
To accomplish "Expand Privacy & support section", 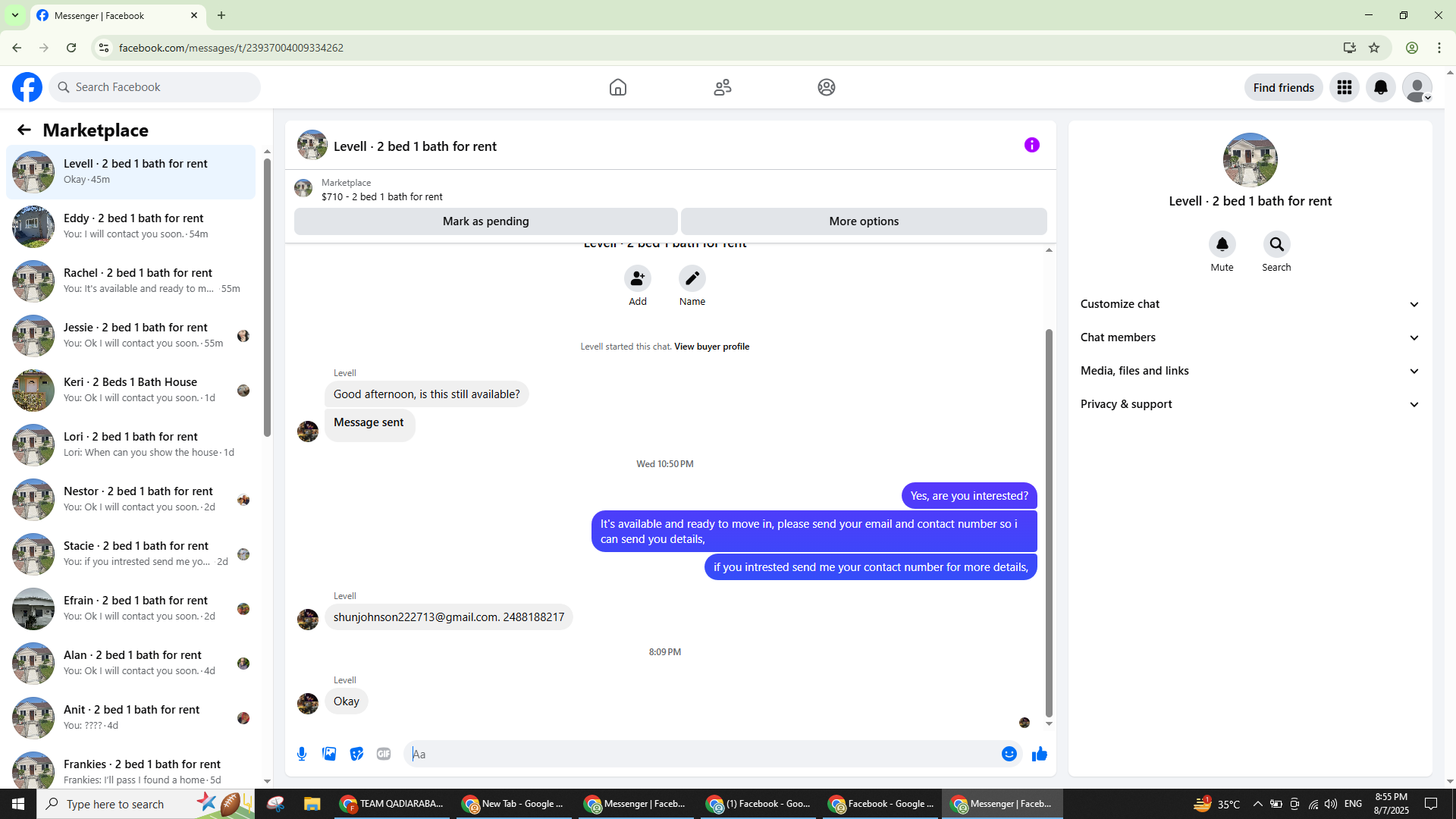I will (1250, 404).
